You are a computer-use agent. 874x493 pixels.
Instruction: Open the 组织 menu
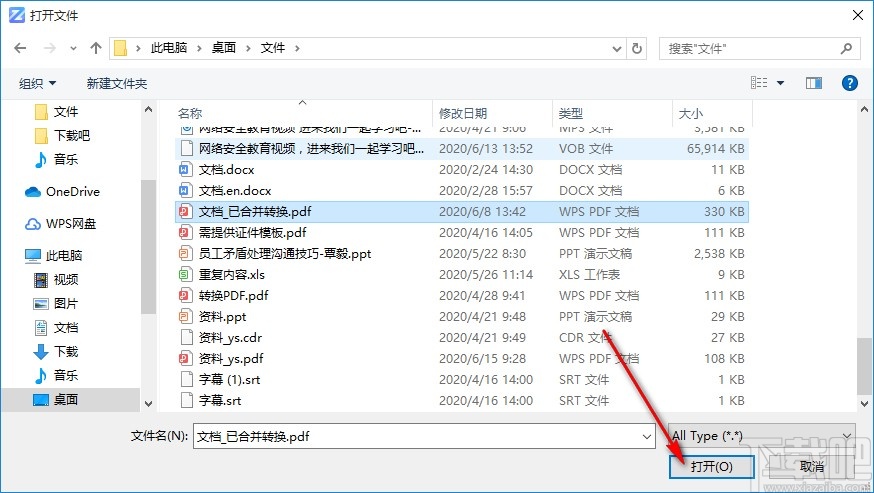37,83
